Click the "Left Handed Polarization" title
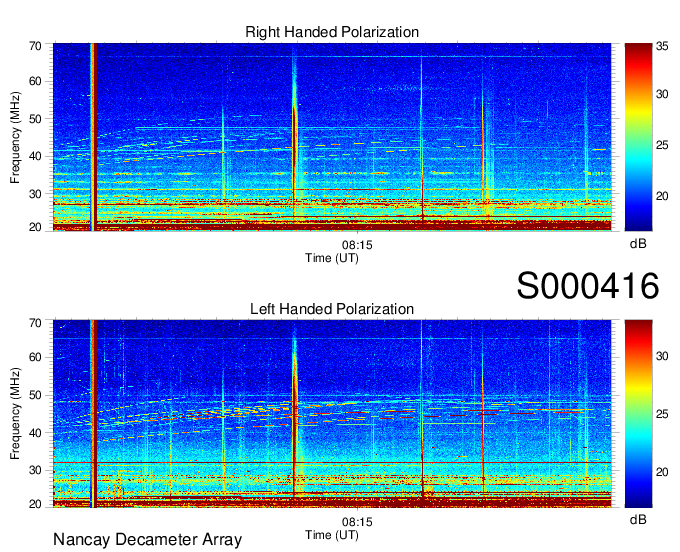The width and height of the screenshot is (680, 552). point(332,309)
